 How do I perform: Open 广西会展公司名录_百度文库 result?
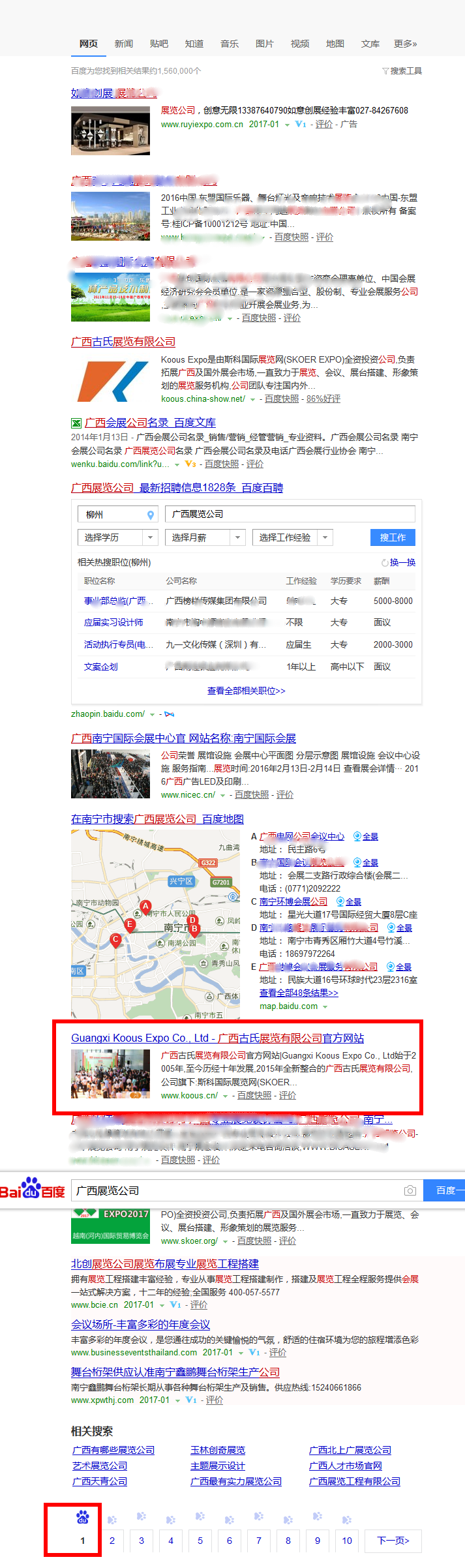[150, 422]
